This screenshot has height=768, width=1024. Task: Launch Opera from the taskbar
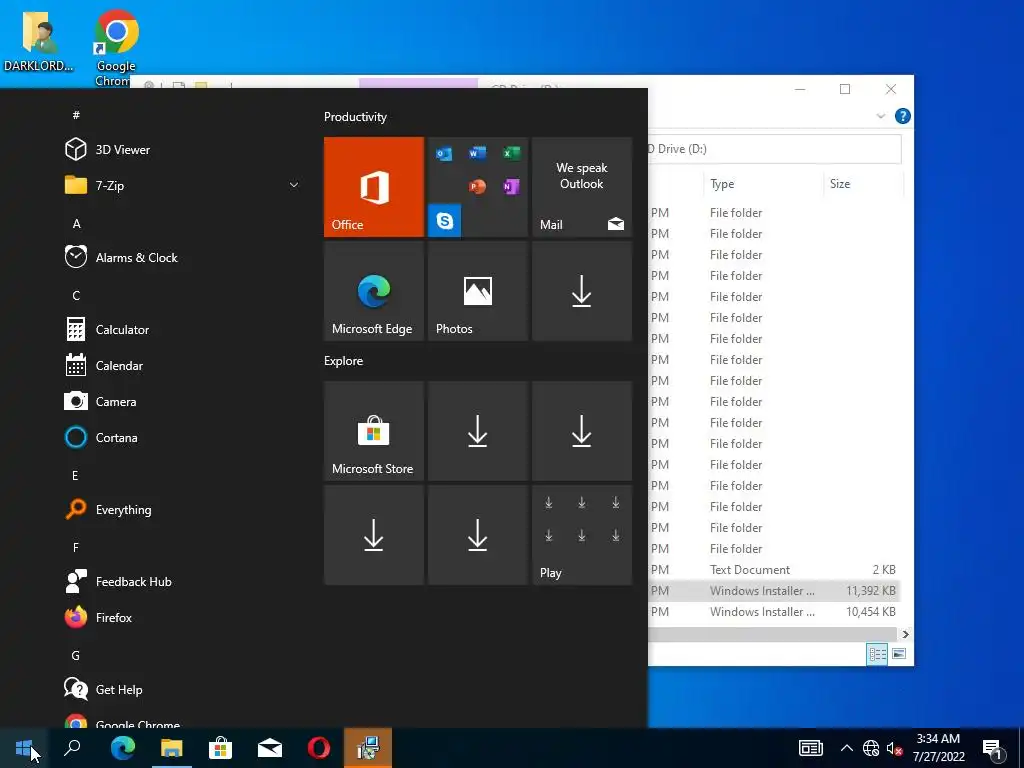[x=319, y=748]
